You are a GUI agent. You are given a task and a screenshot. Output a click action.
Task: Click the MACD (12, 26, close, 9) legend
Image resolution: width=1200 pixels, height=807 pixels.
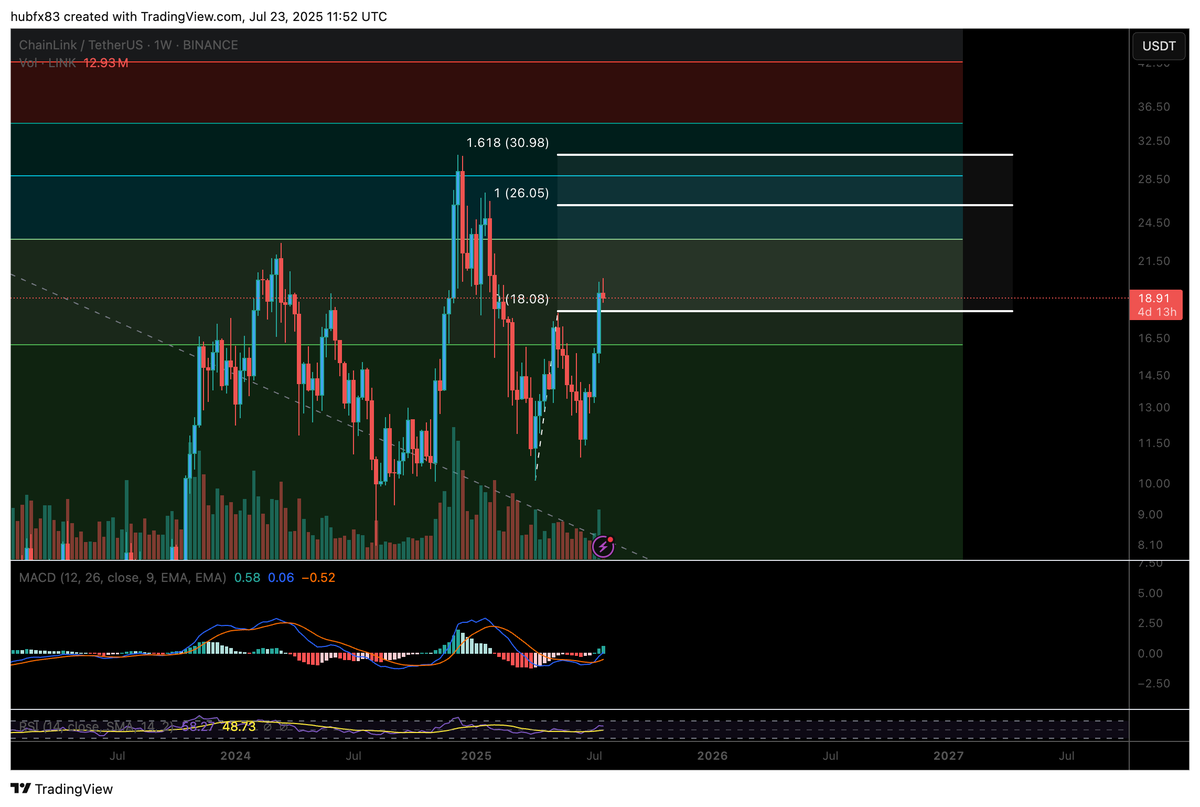121,577
